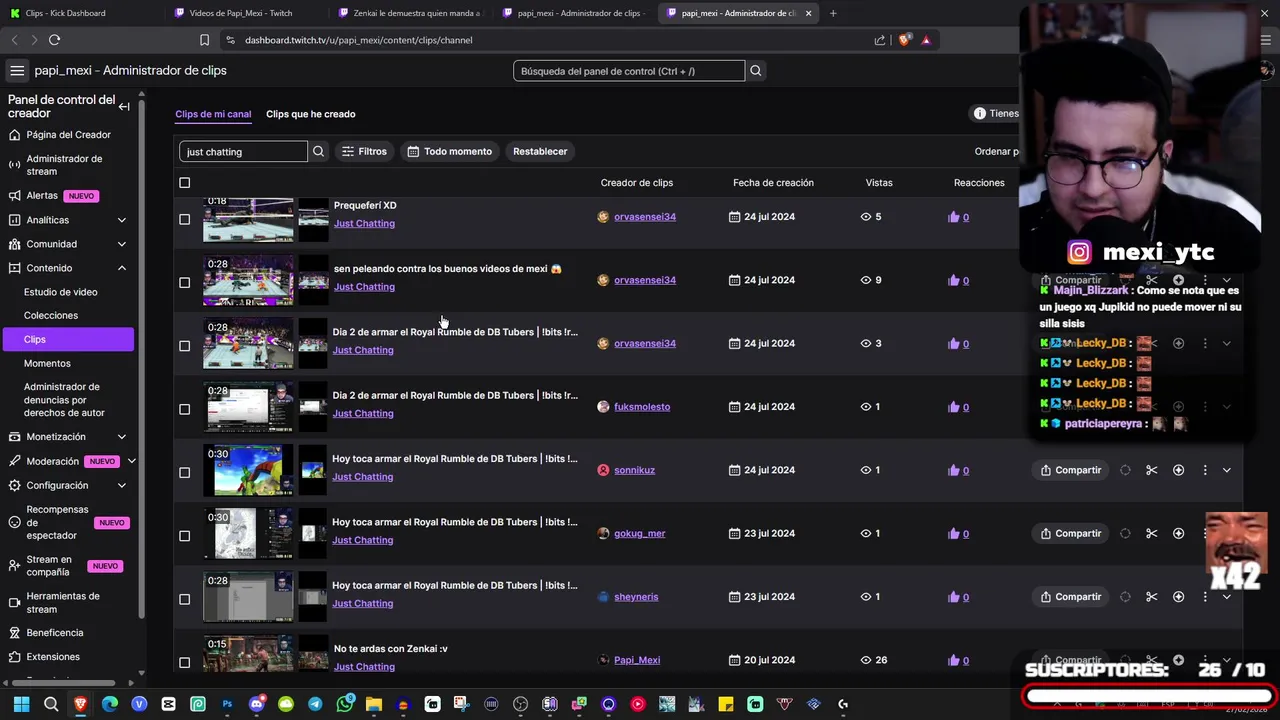The height and width of the screenshot is (720, 1280).
Task: Open orvasensei34 creator link on Prequeferí clip
Action: [645, 217]
